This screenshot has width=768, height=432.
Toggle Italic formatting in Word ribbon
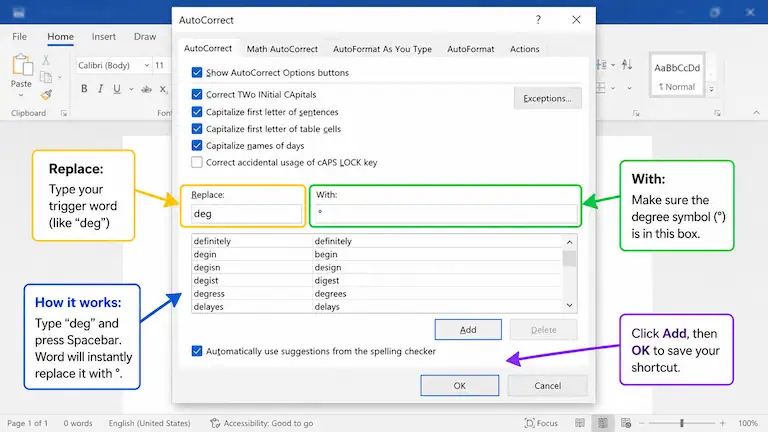pyautogui.click(x=100, y=89)
